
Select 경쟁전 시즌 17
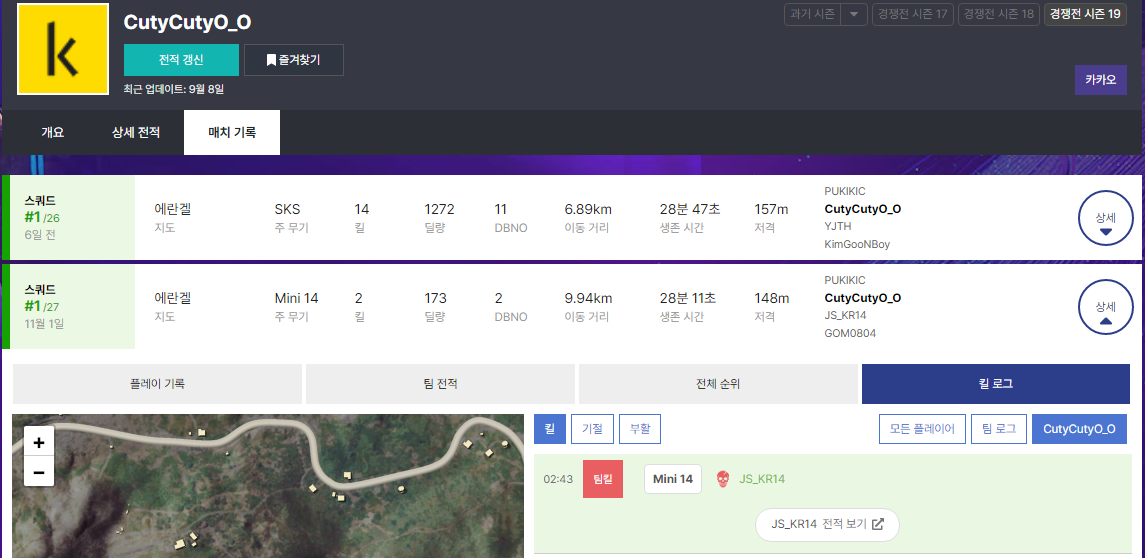(911, 15)
